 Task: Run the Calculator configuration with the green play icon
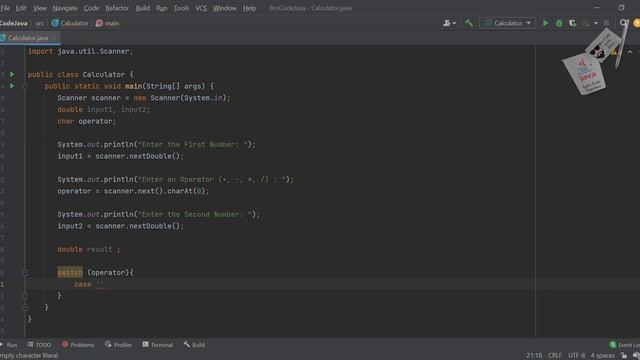(545, 23)
